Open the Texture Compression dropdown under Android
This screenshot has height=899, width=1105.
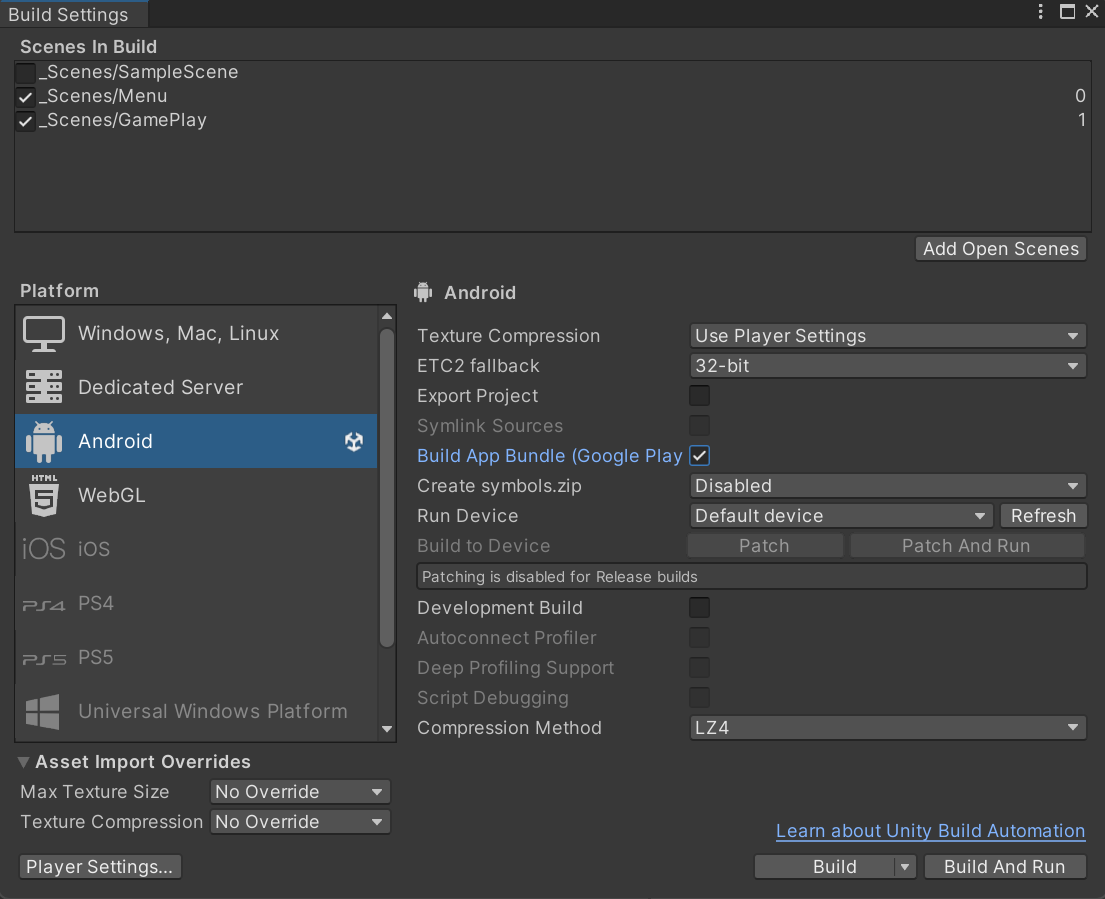tap(887, 336)
